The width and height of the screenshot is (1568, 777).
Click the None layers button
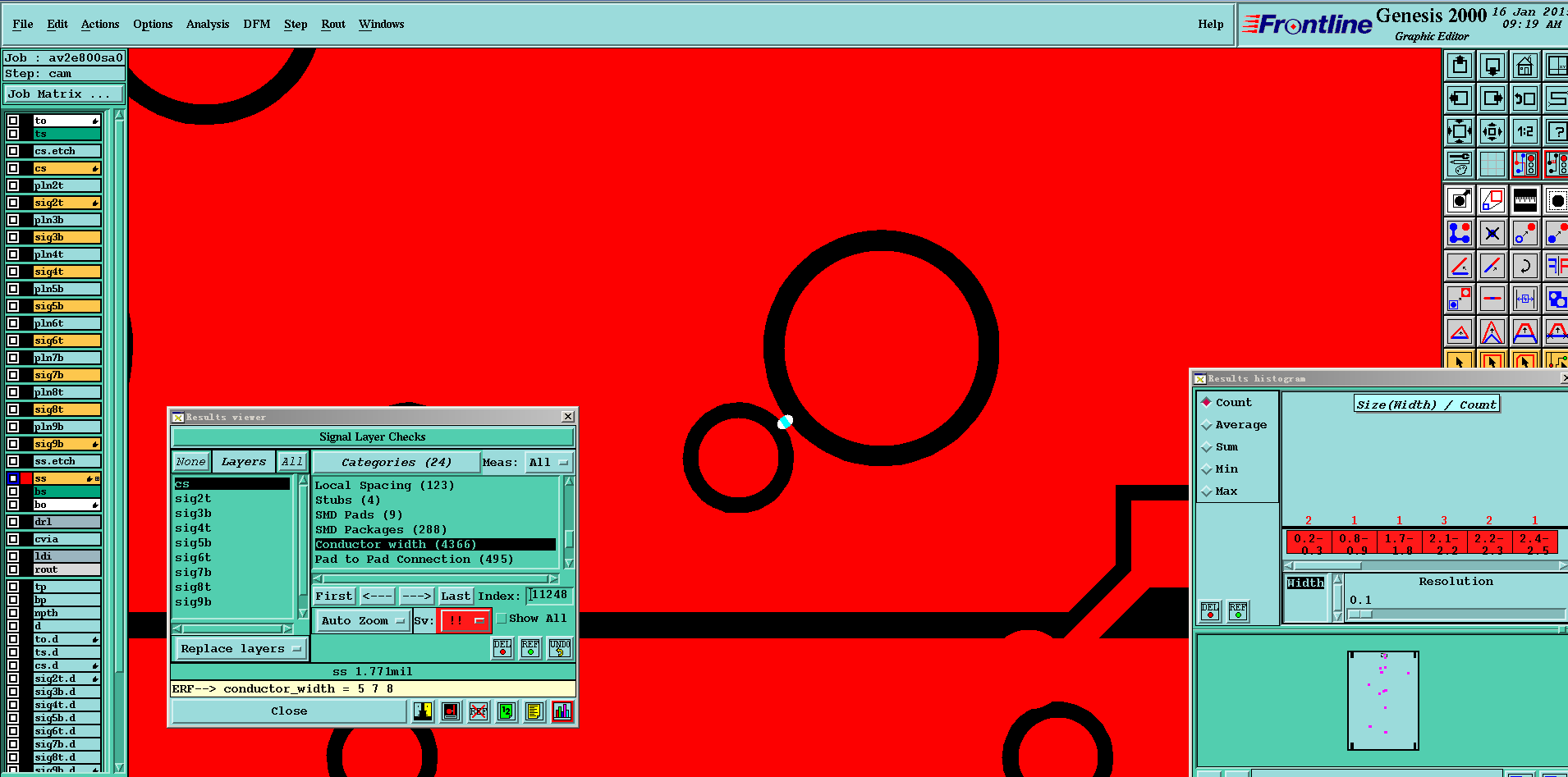pos(190,462)
